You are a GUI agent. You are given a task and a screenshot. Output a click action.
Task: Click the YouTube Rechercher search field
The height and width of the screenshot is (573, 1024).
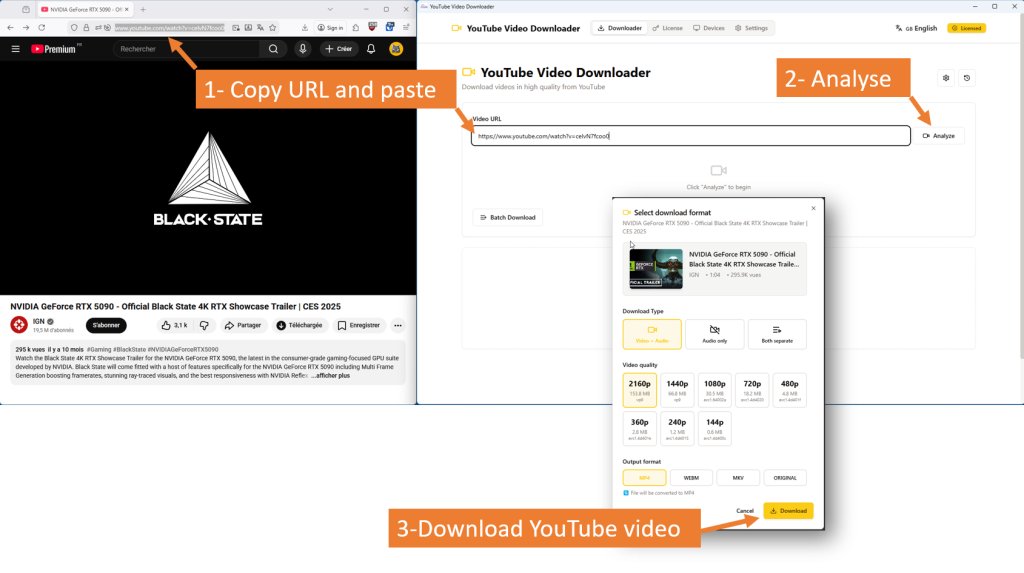(x=186, y=49)
